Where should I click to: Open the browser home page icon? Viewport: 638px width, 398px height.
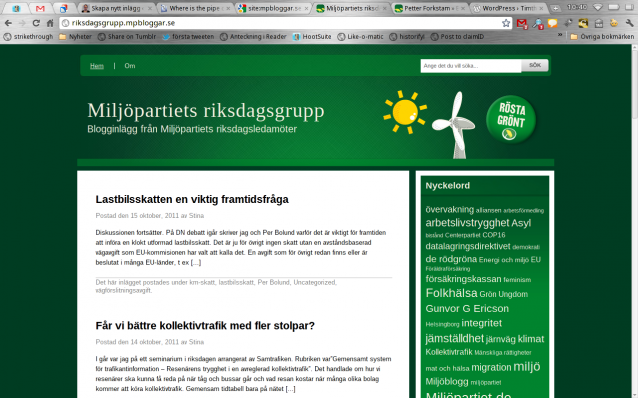(x=50, y=23)
